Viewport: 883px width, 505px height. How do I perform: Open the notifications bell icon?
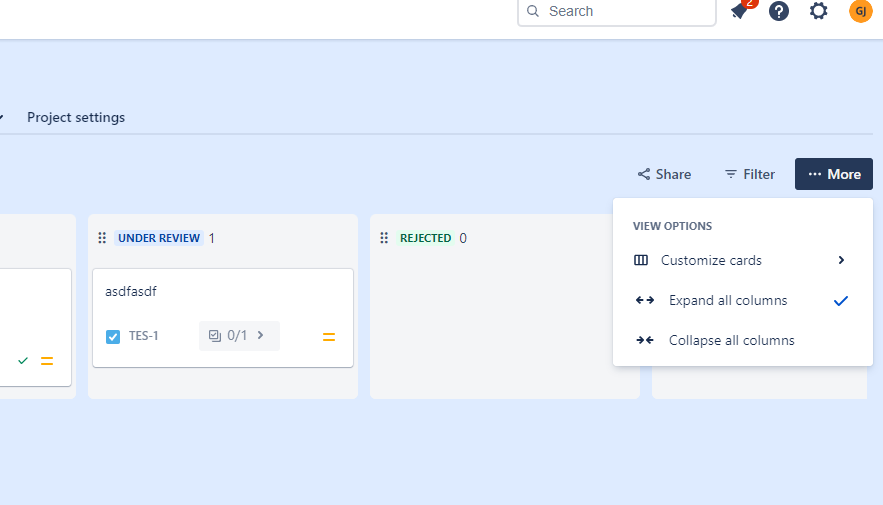[741, 11]
